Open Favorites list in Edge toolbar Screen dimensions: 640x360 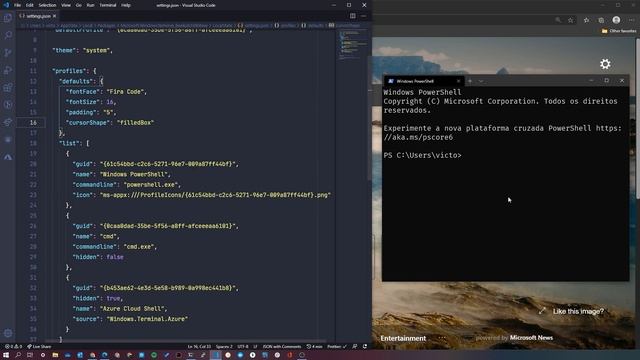point(587,20)
